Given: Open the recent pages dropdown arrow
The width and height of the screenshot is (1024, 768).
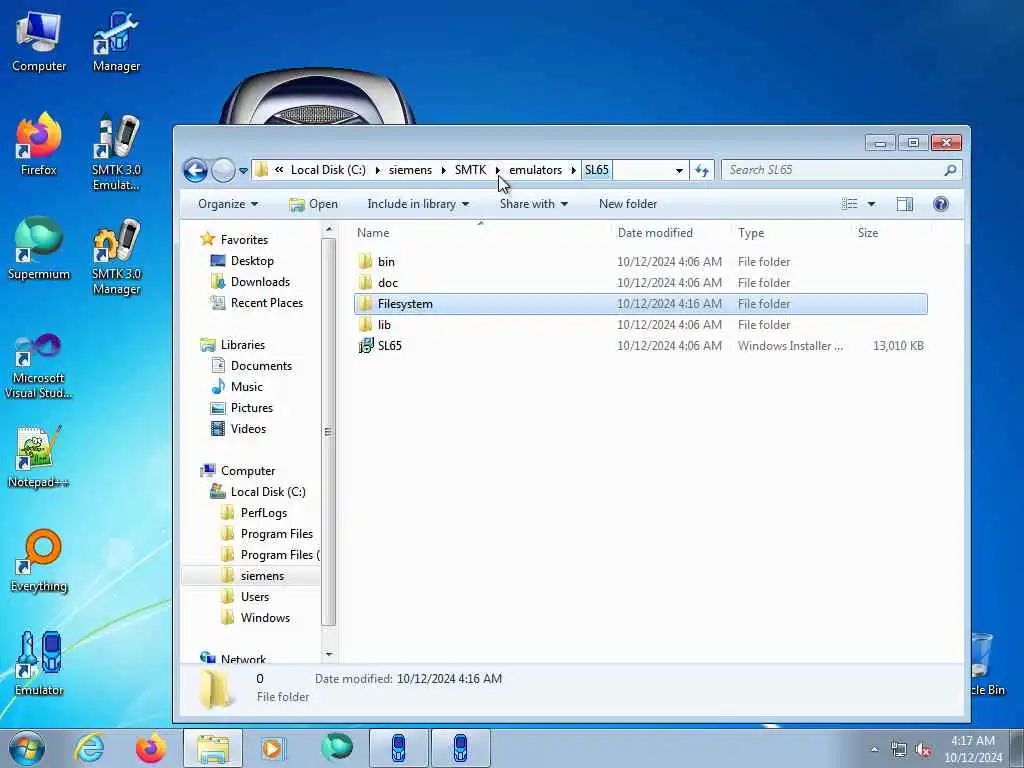Looking at the screenshot, I should [x=244, y=170].
